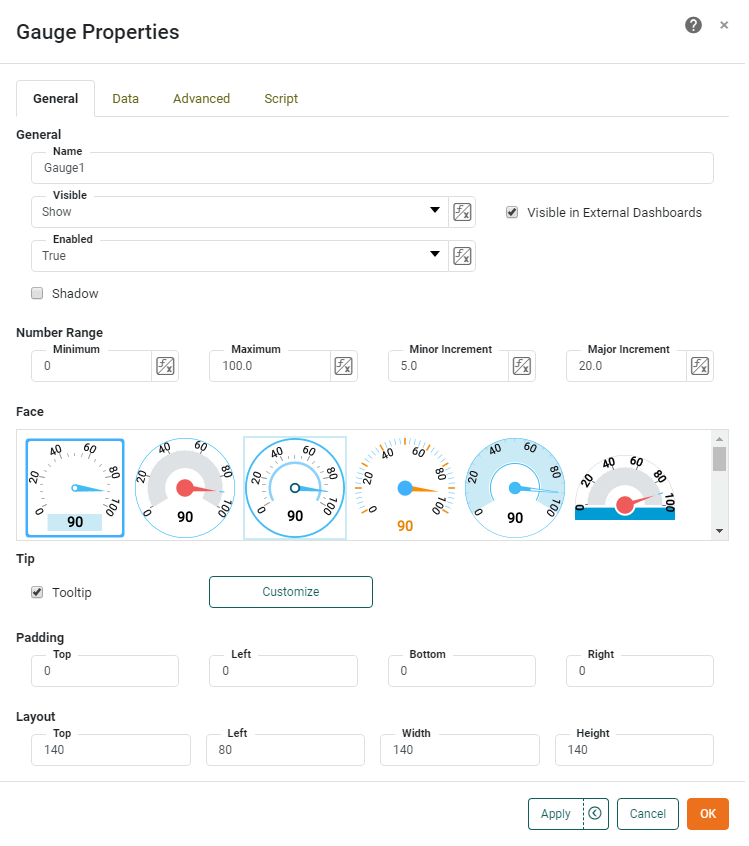The width and height of the screenshot is (749, 846).
Task: Click the Major Increment fx icon
Action: 699,366
